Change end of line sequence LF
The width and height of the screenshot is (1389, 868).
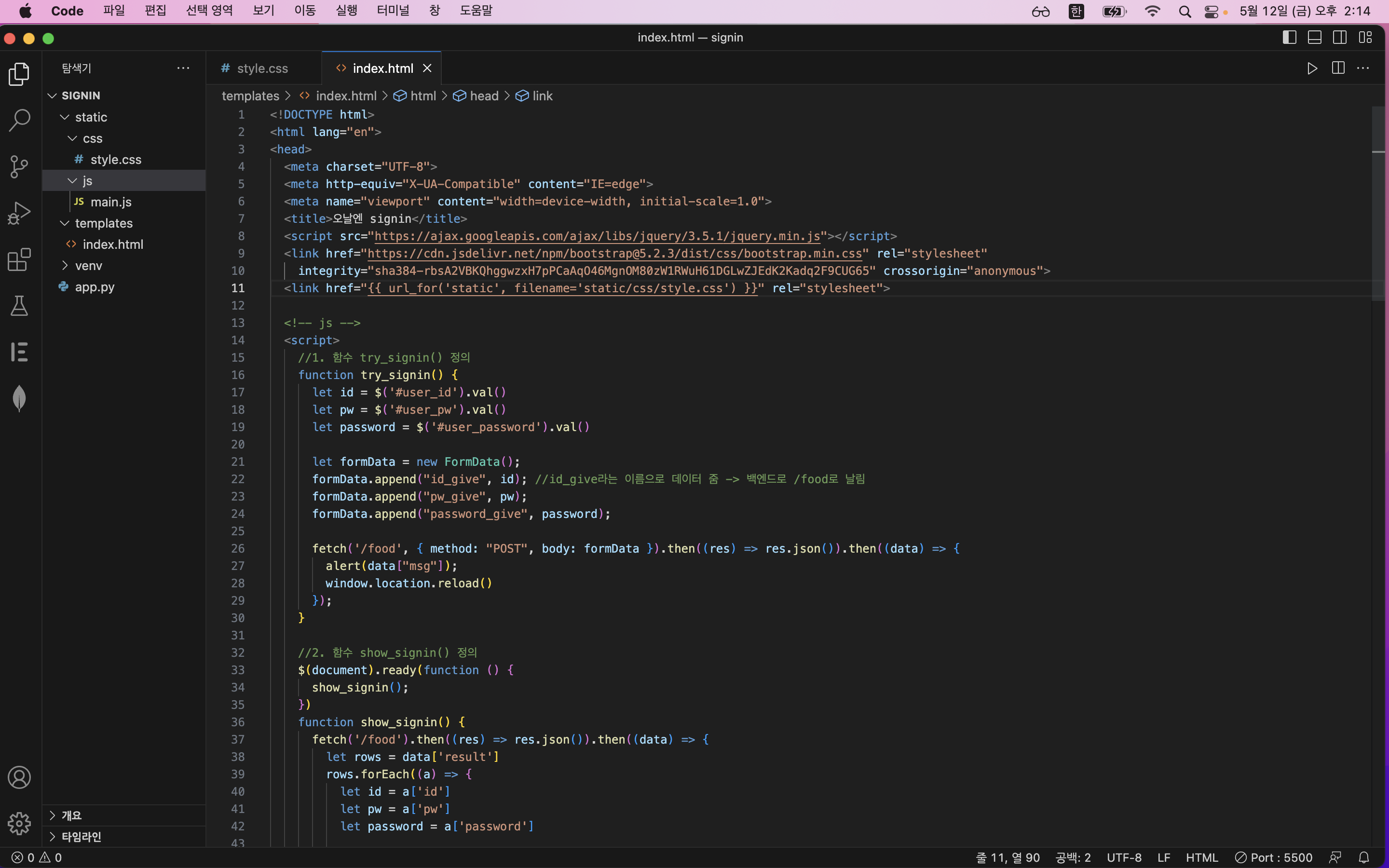click(1163, 858)
